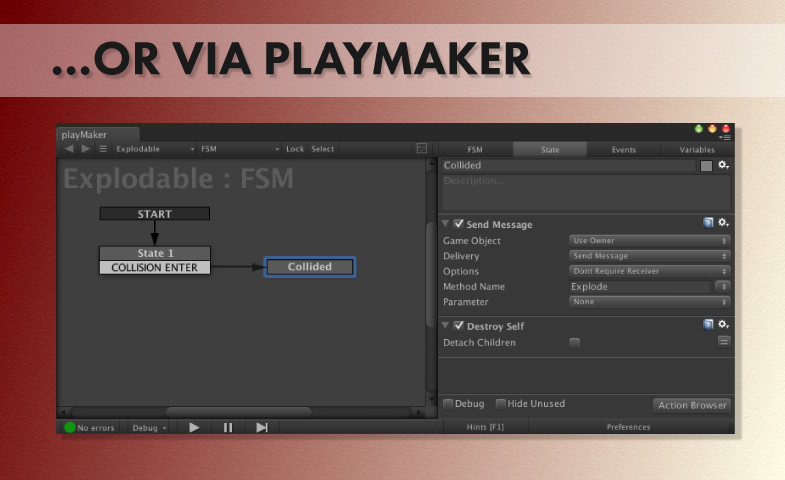This screenshot has width=785, height=480.
Task: Open the Debug dropdown in the bottom bar
Action: (149, 427)
